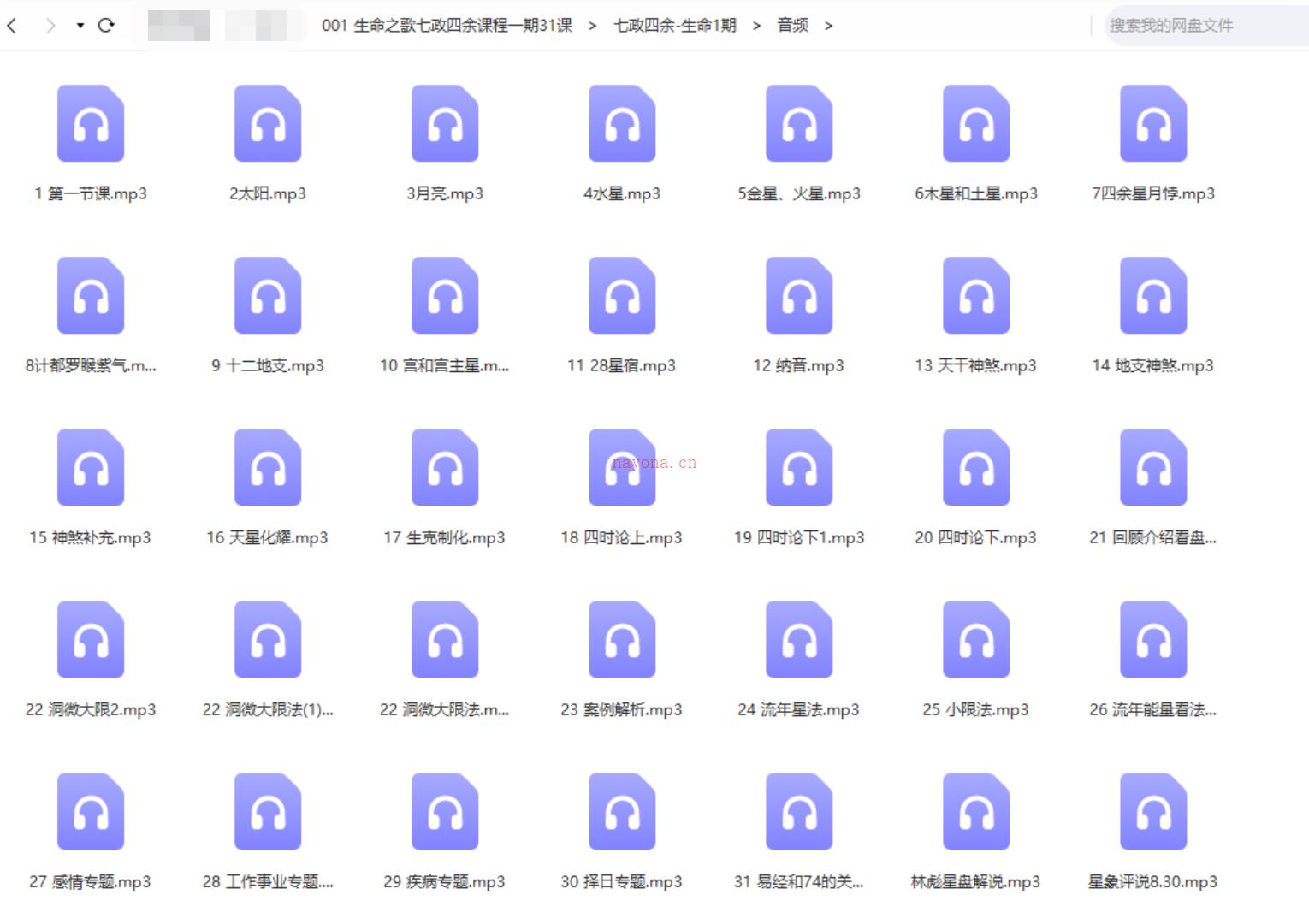Click file name 14 地支神煞.mp3
The width and height of the screenshot is (1309, 924).
tap(1153, 365)
